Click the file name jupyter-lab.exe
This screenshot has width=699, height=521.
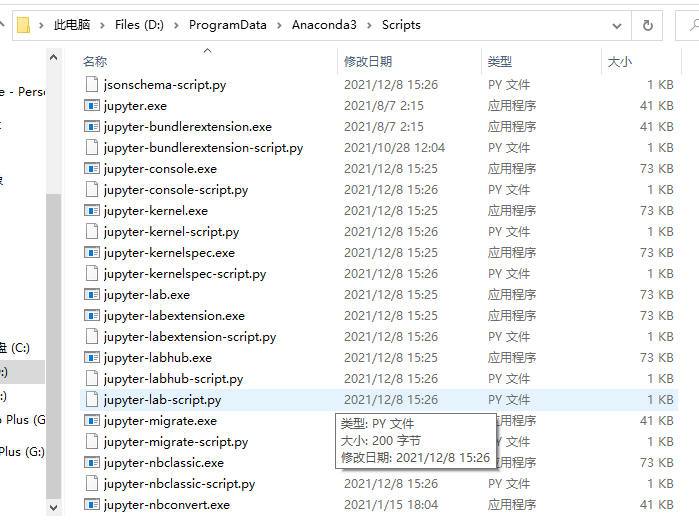click(x=147, y=295)
